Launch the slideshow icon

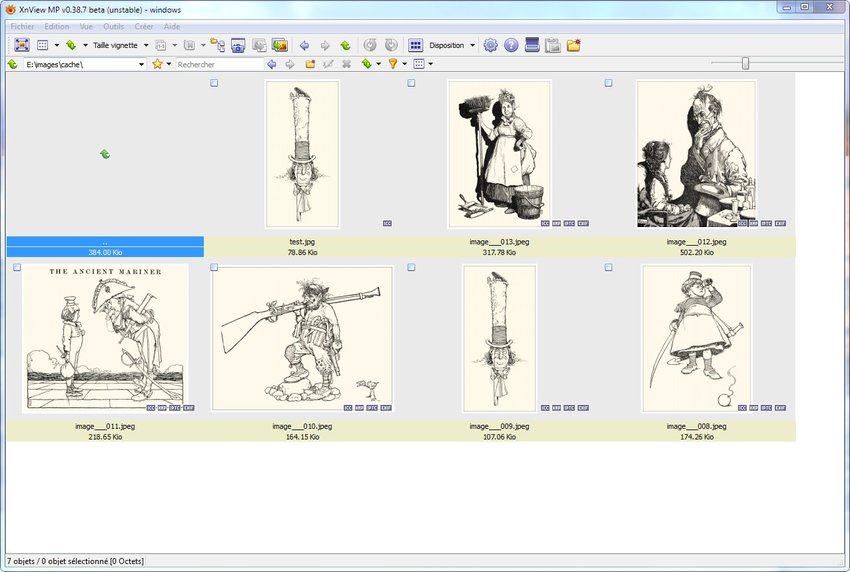(280, 45)
